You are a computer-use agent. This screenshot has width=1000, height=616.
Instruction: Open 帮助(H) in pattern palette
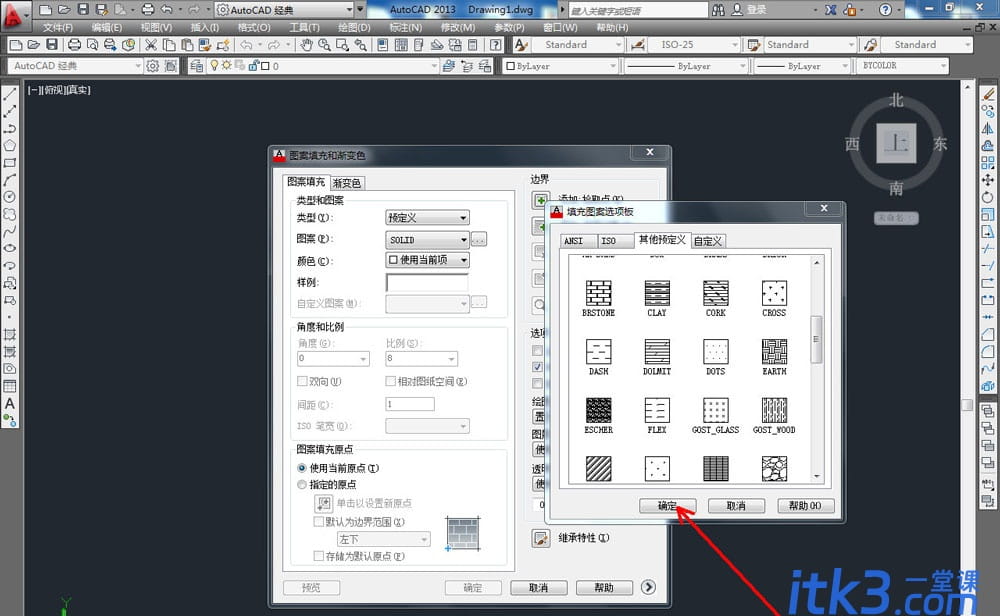(805, 506)
